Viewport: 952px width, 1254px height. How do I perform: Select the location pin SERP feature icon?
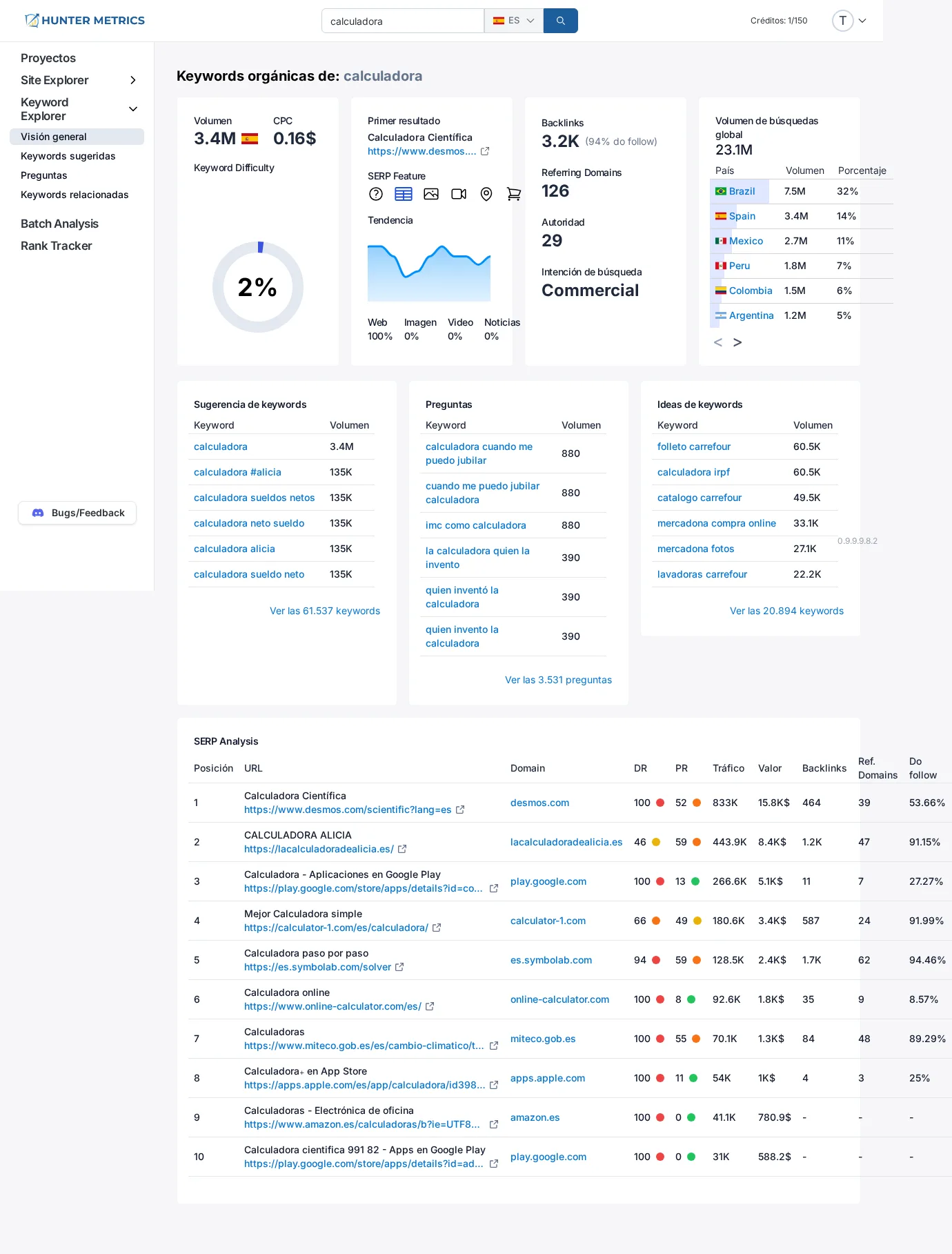pos(486,194)
